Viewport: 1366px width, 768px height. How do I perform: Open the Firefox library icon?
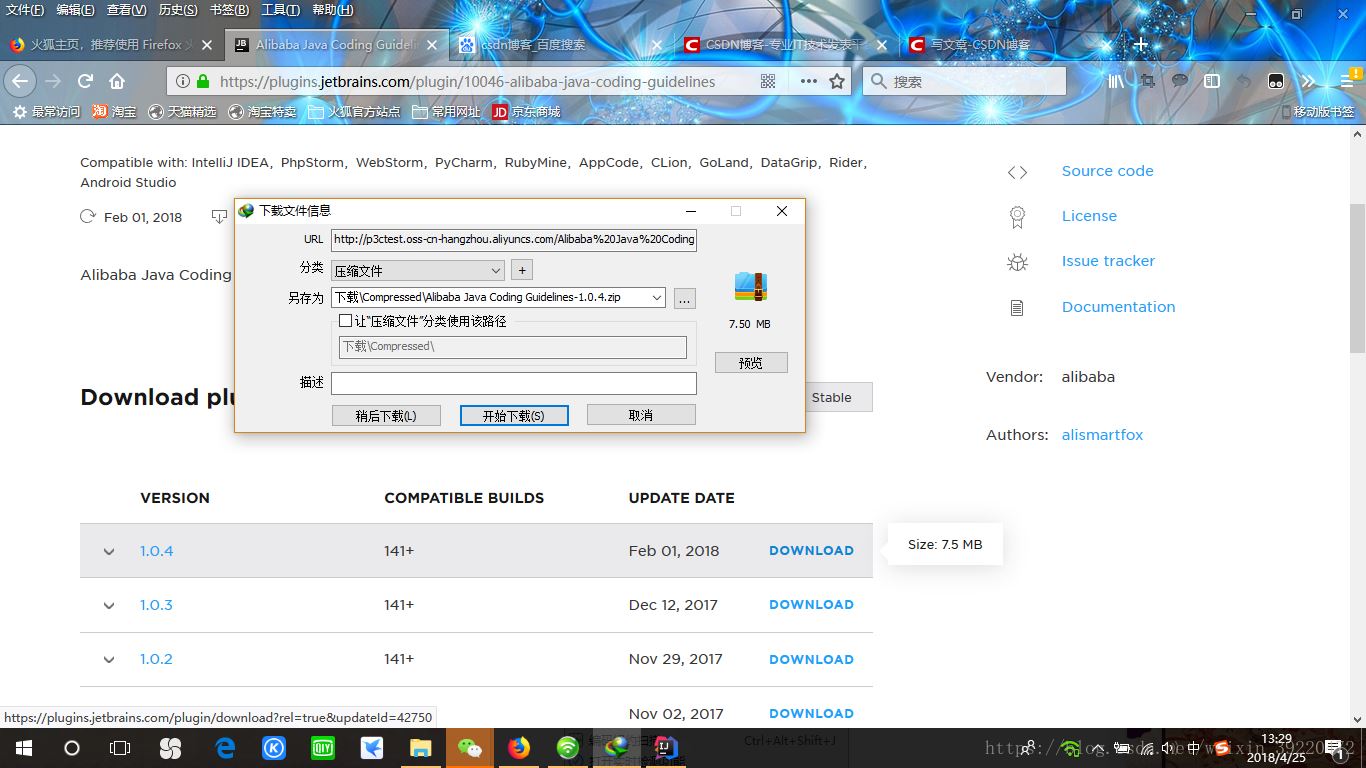pos(1116,81)
